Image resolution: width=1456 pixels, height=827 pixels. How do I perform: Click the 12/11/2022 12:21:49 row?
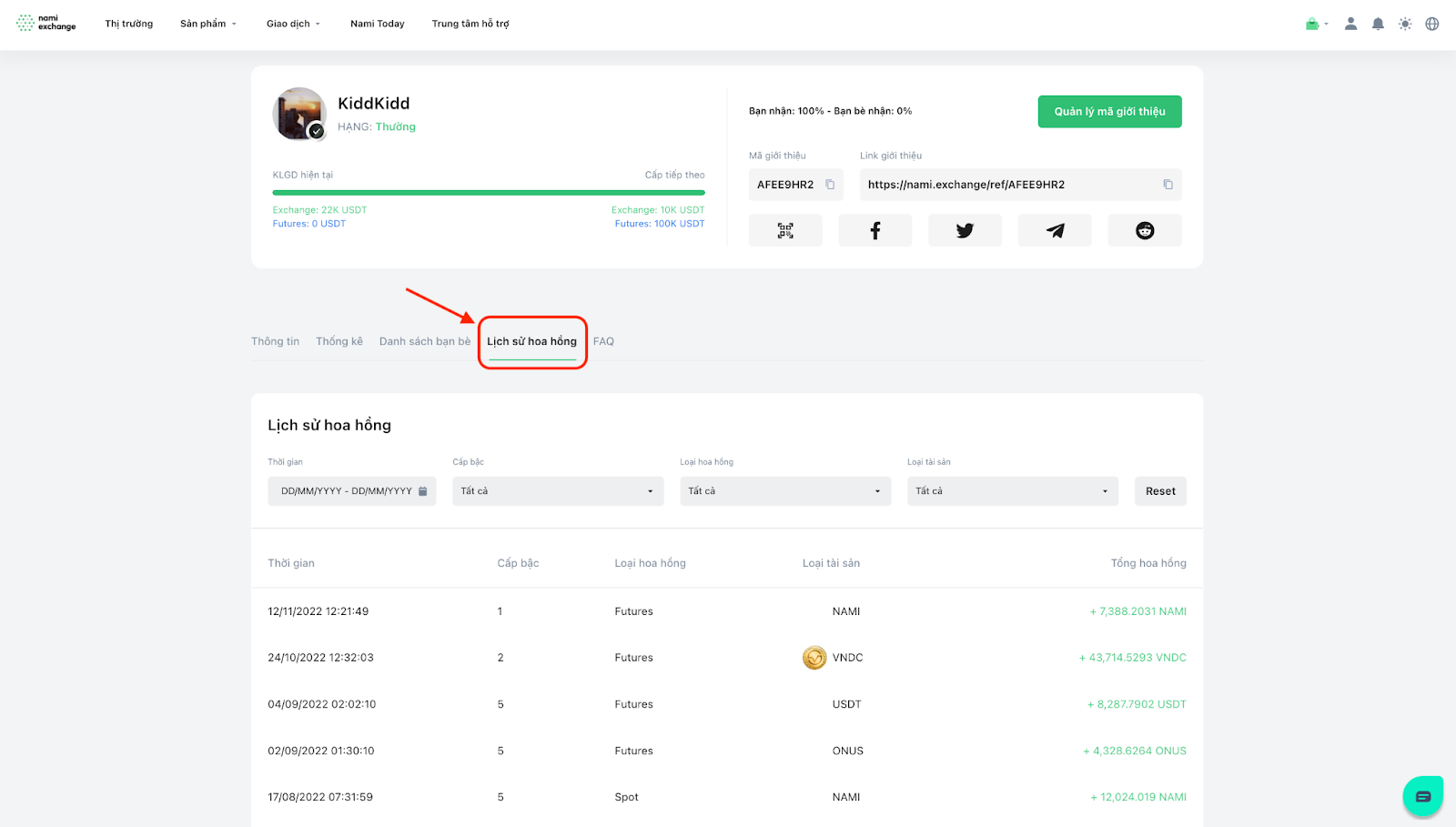(x=727, y=611)
